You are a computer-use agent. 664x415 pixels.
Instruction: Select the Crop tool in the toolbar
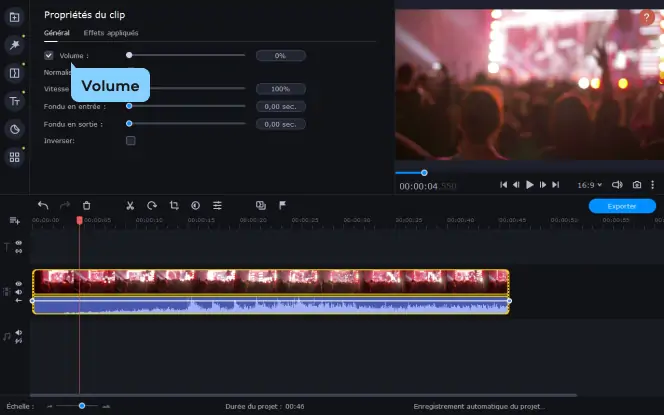point(174,205)
